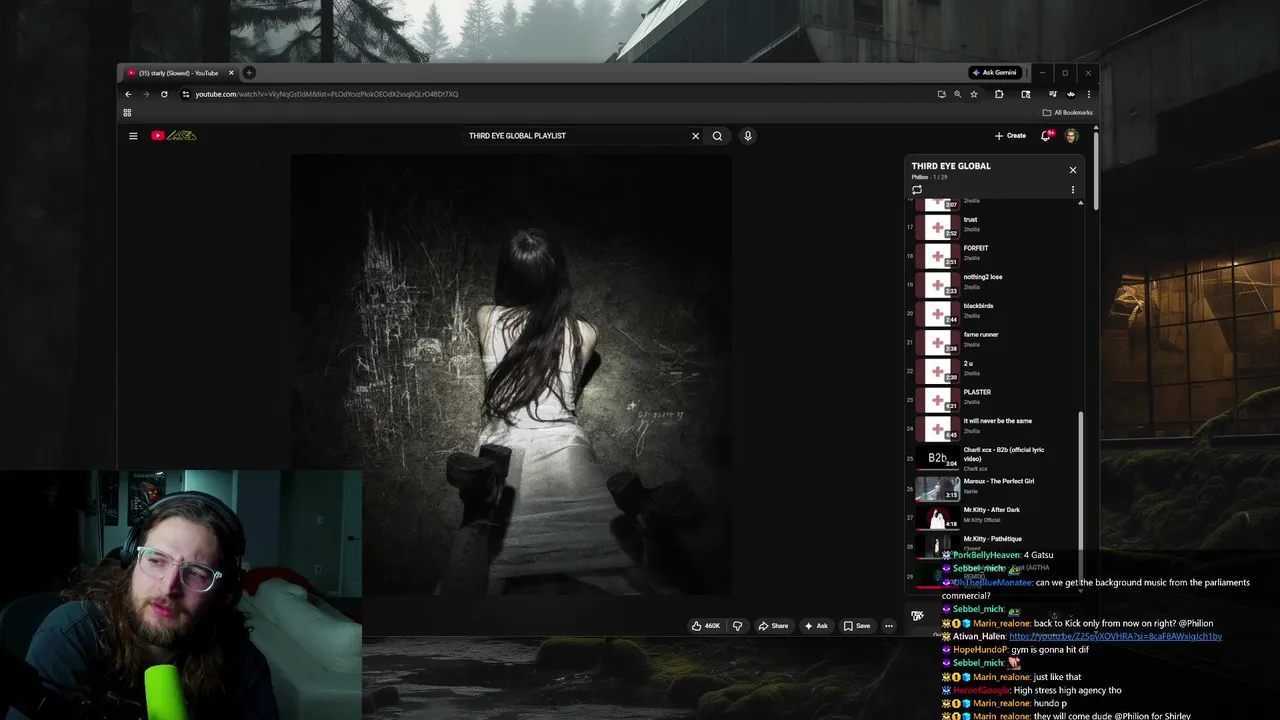Open the apps grid in bookmarks bar
The image size is (1280, 720).
click(127, 113)
